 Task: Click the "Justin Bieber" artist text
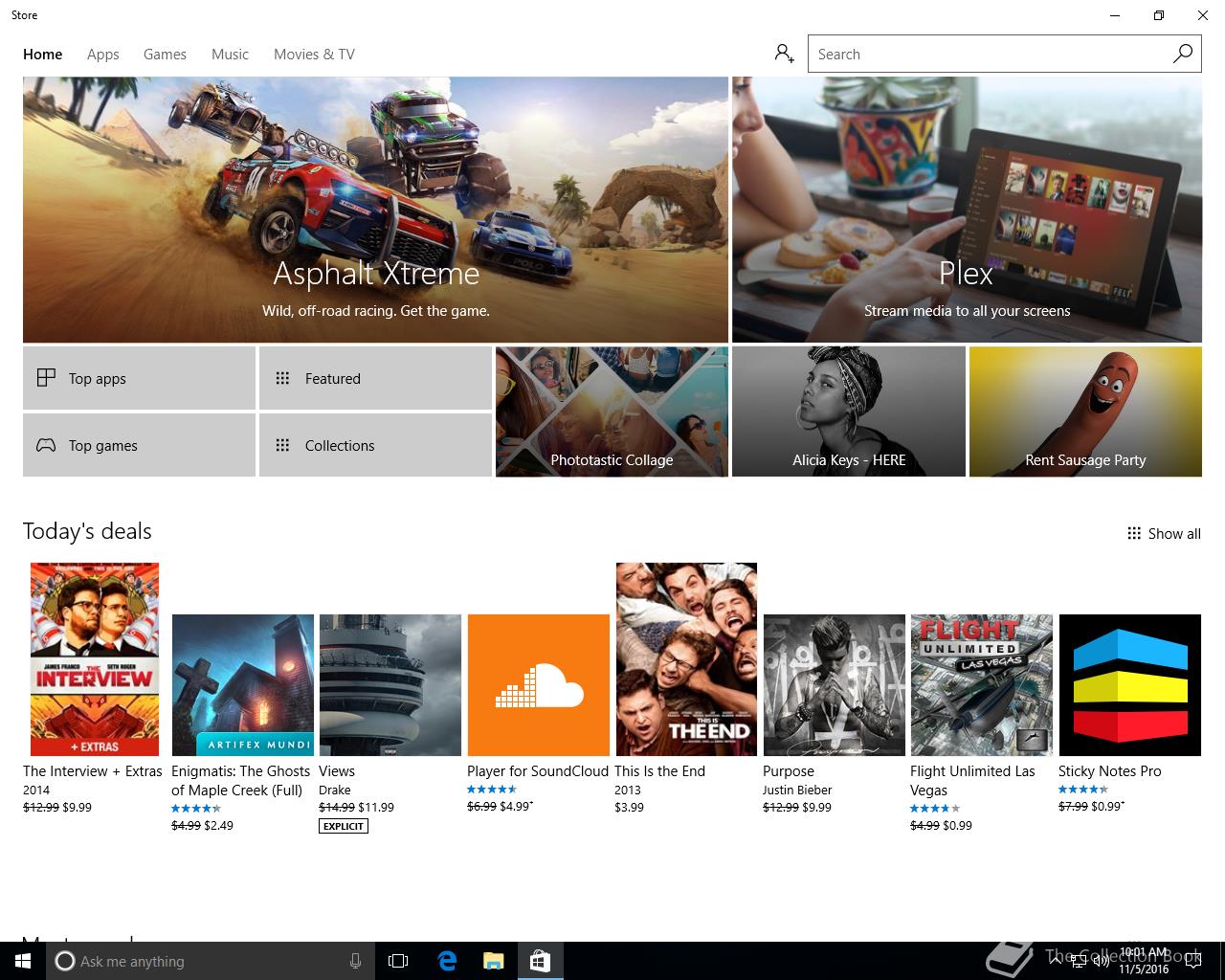coord(797,791)
